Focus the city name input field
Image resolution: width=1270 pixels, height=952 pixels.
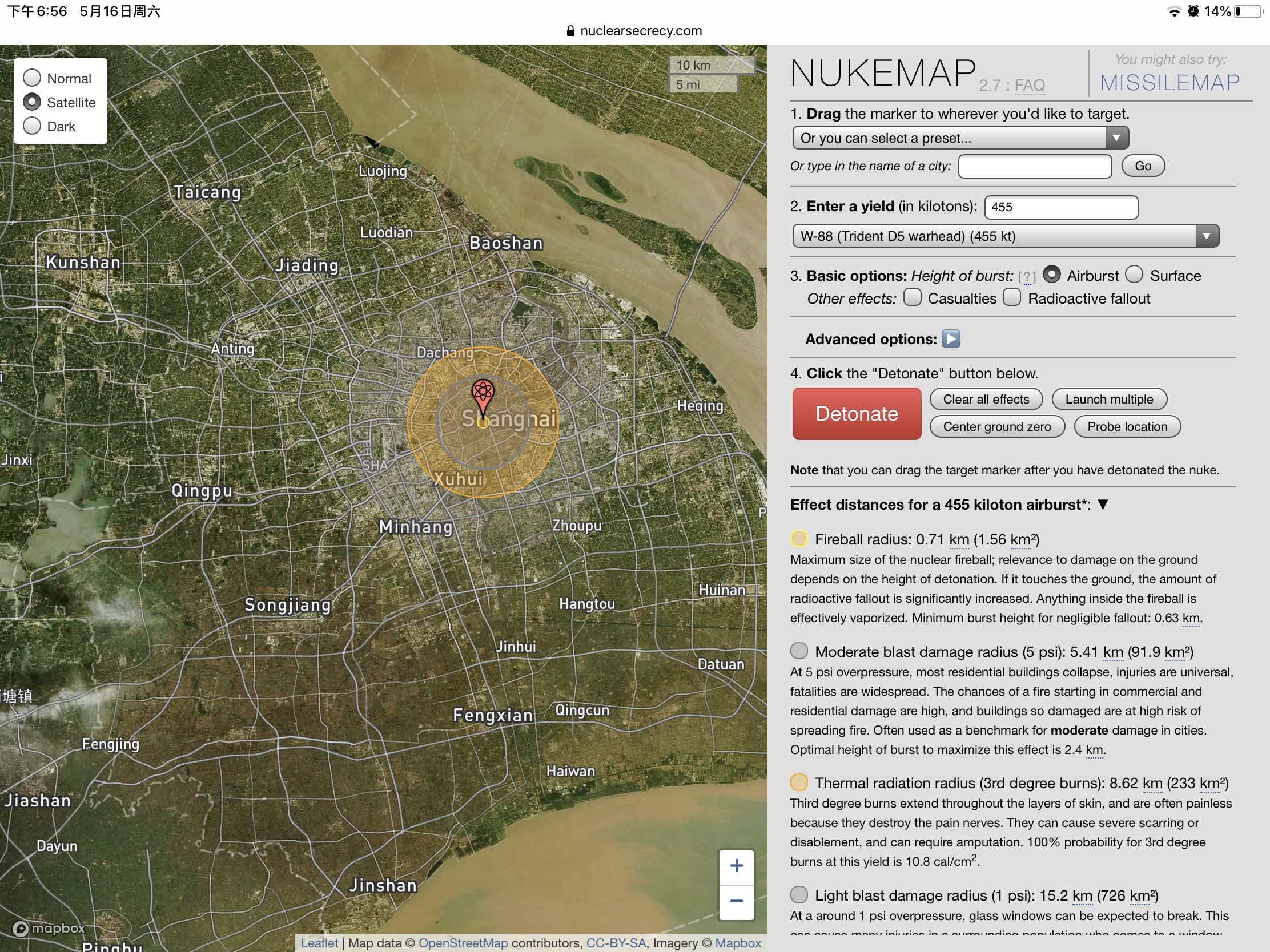click(1035, 167)
